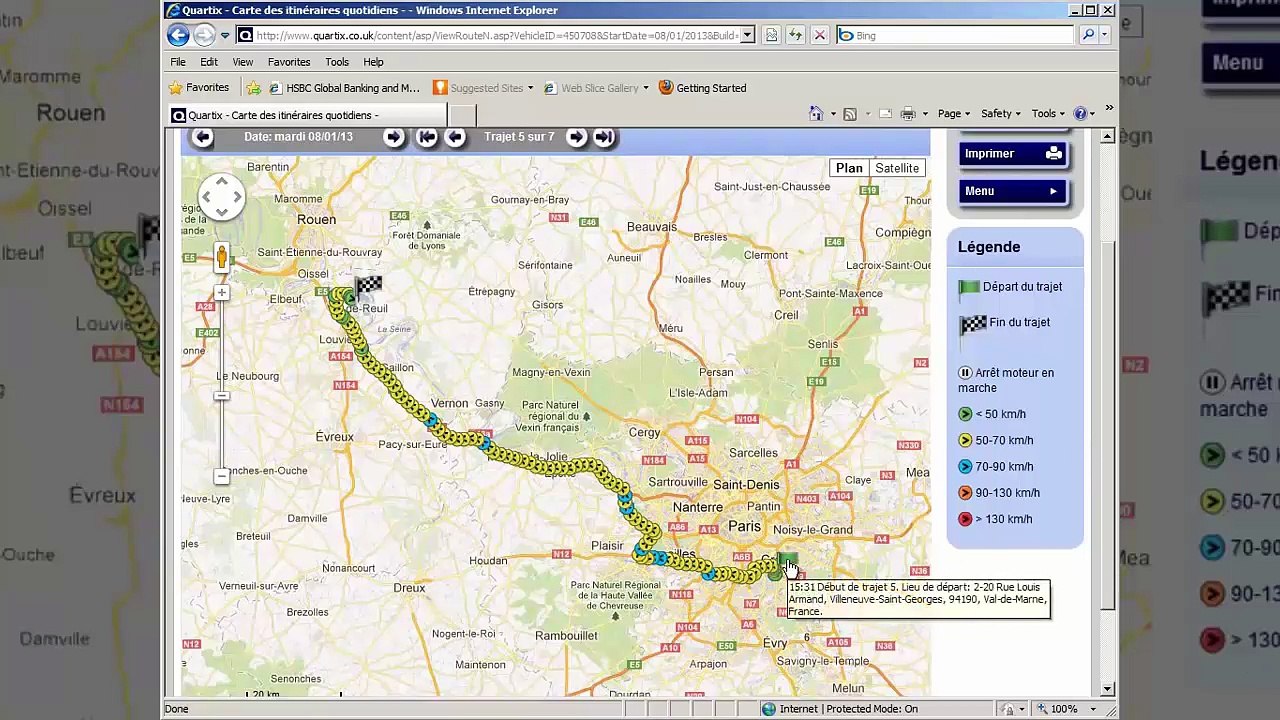Switch map to Satellite view
The image size is (1280, 720).
pyautogui.click(x=897, y=168)
